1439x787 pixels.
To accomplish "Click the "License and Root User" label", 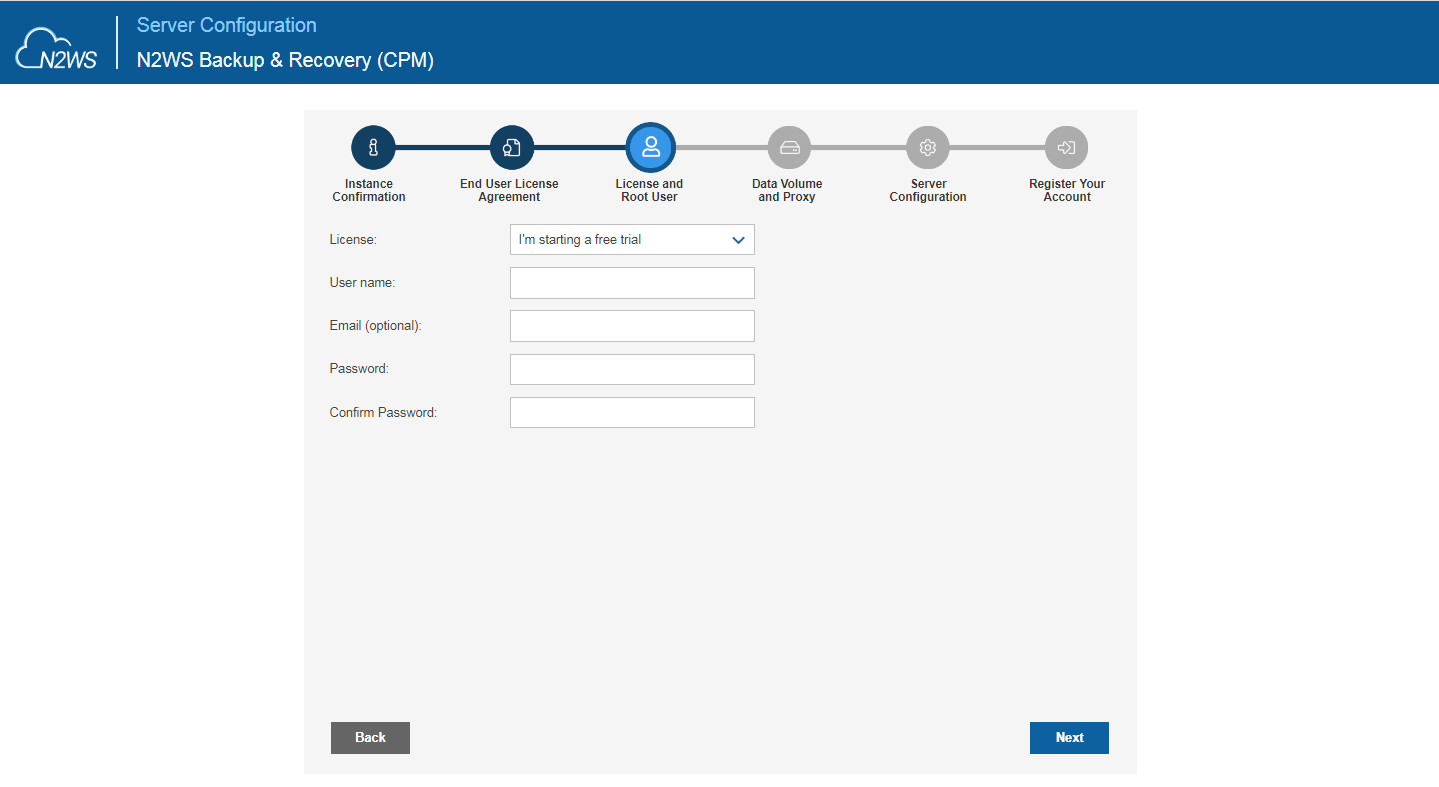I will pyautogui.click(x=649, y=190).
